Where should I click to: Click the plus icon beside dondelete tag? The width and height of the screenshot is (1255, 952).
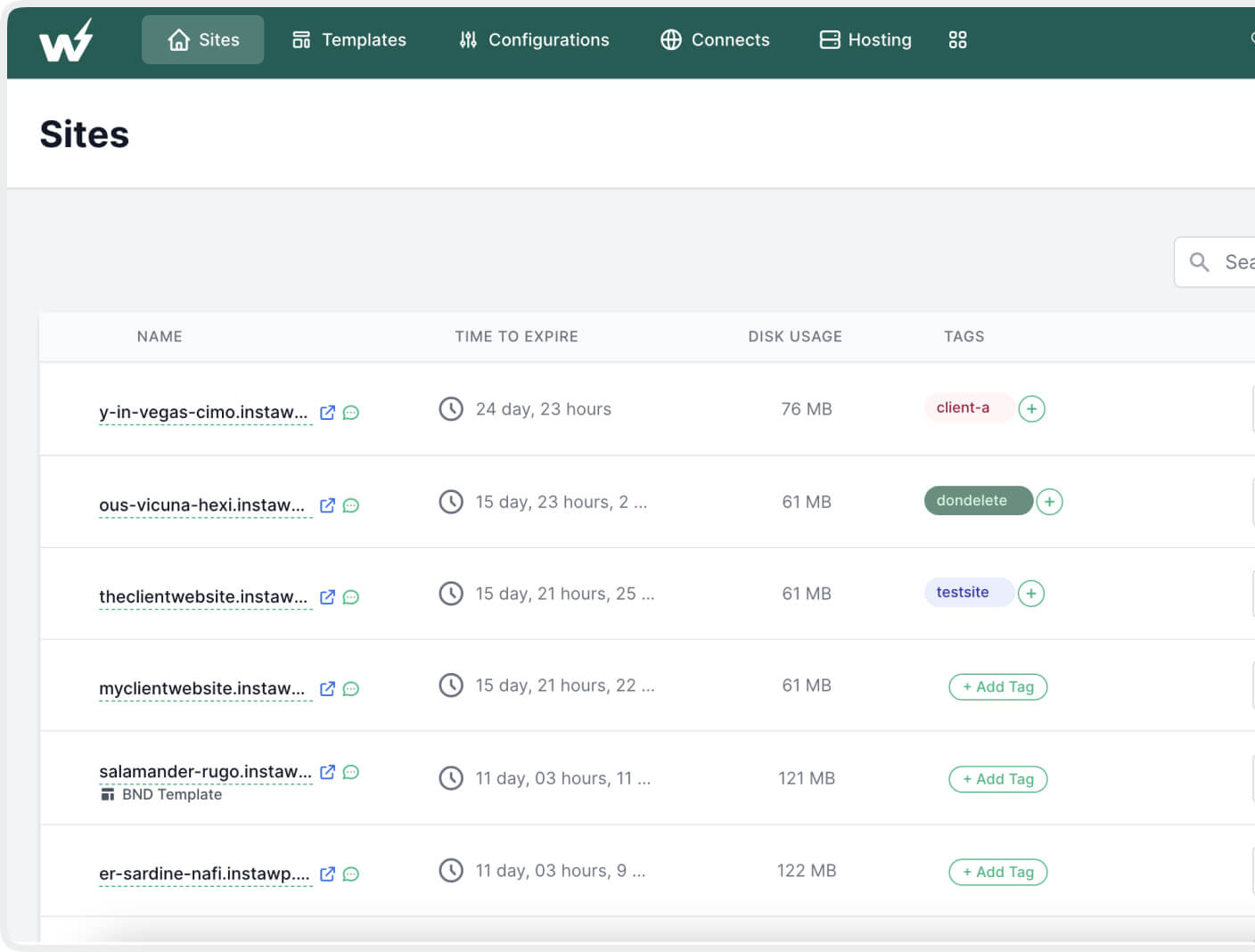point(1049,501)
